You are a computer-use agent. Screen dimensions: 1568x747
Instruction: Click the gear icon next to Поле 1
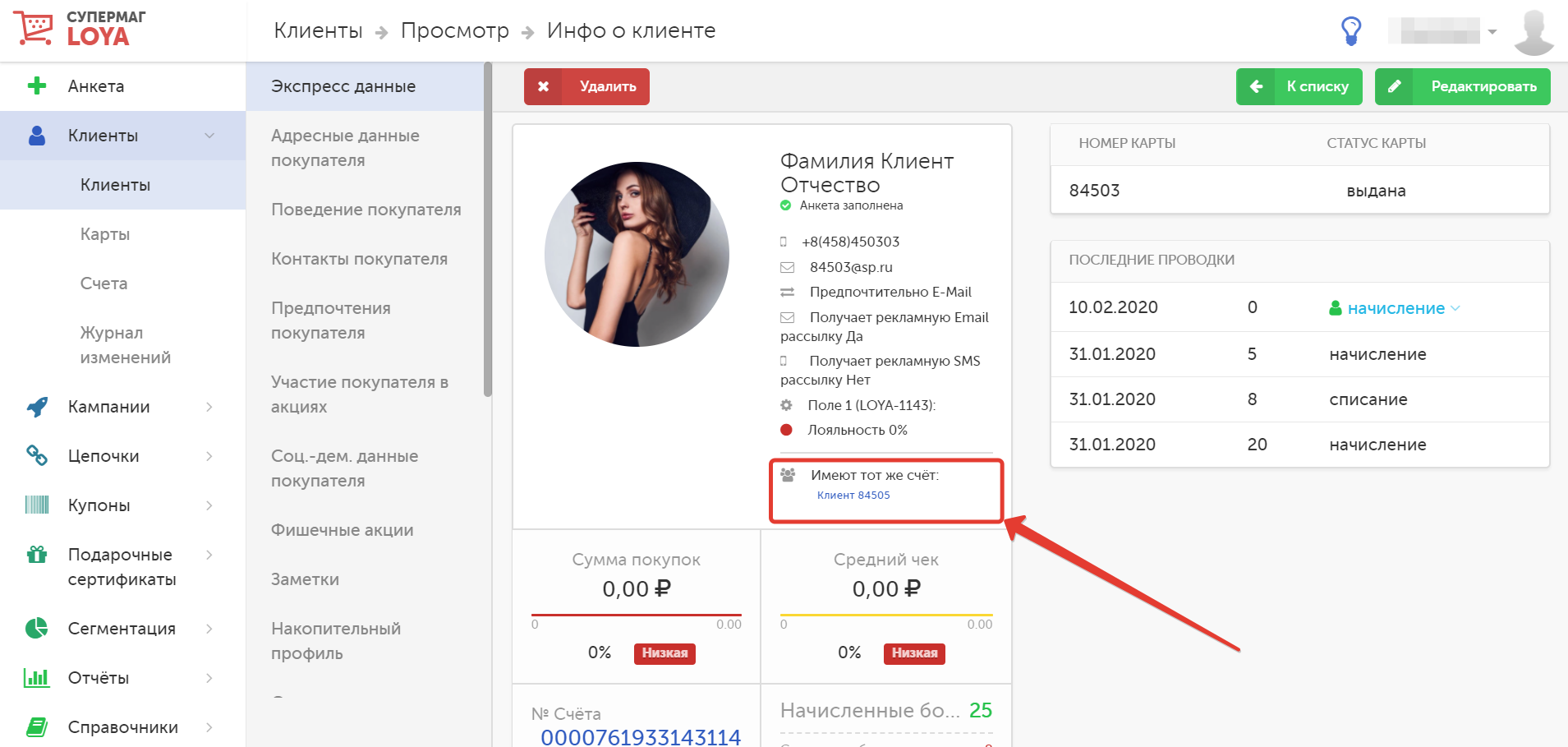click(786, 405)
